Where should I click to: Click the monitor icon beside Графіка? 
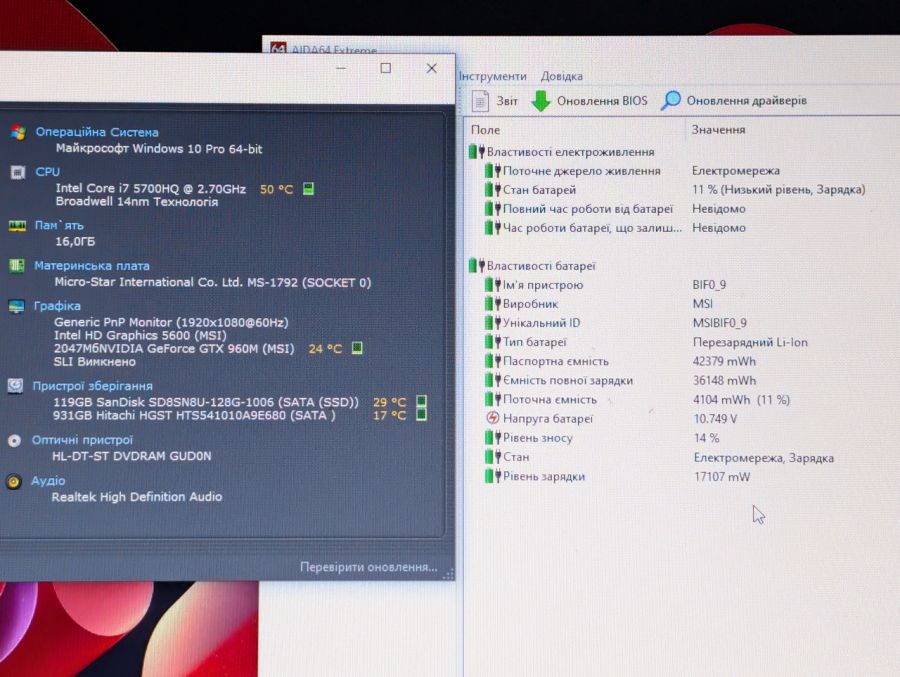[x=16, y=307]
